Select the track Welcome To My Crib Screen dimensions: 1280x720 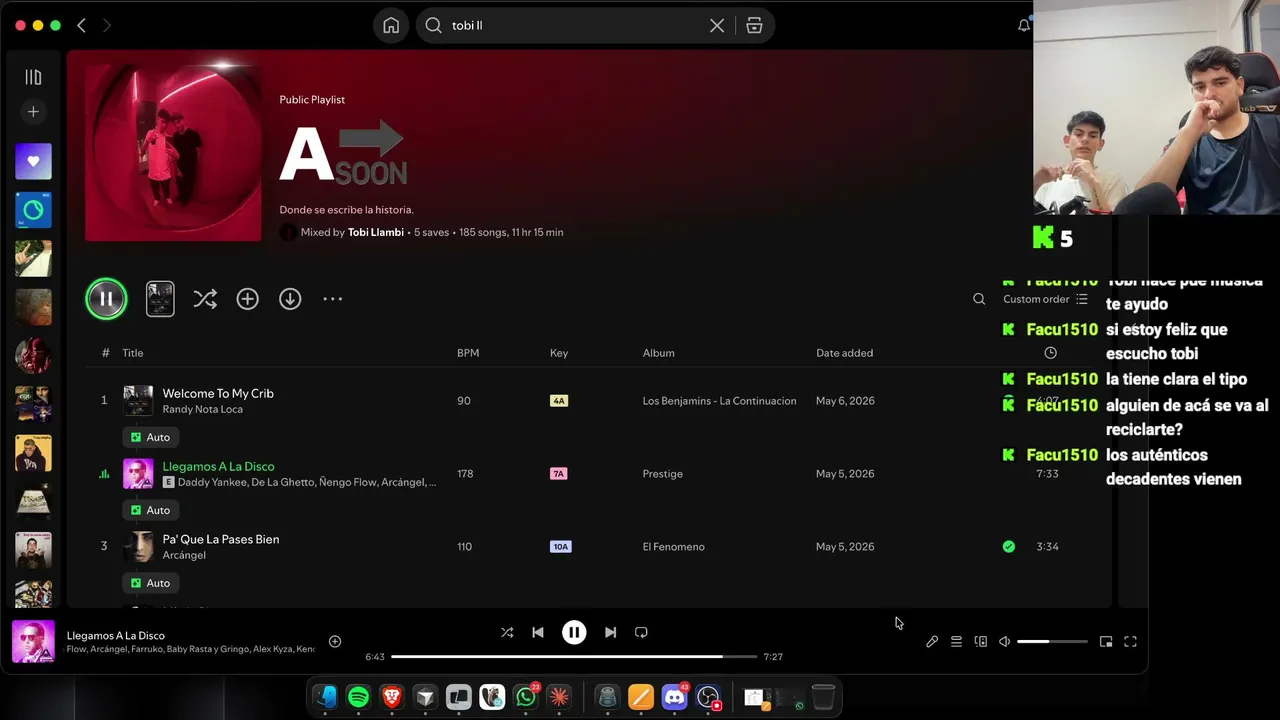(x=218, y=393)
